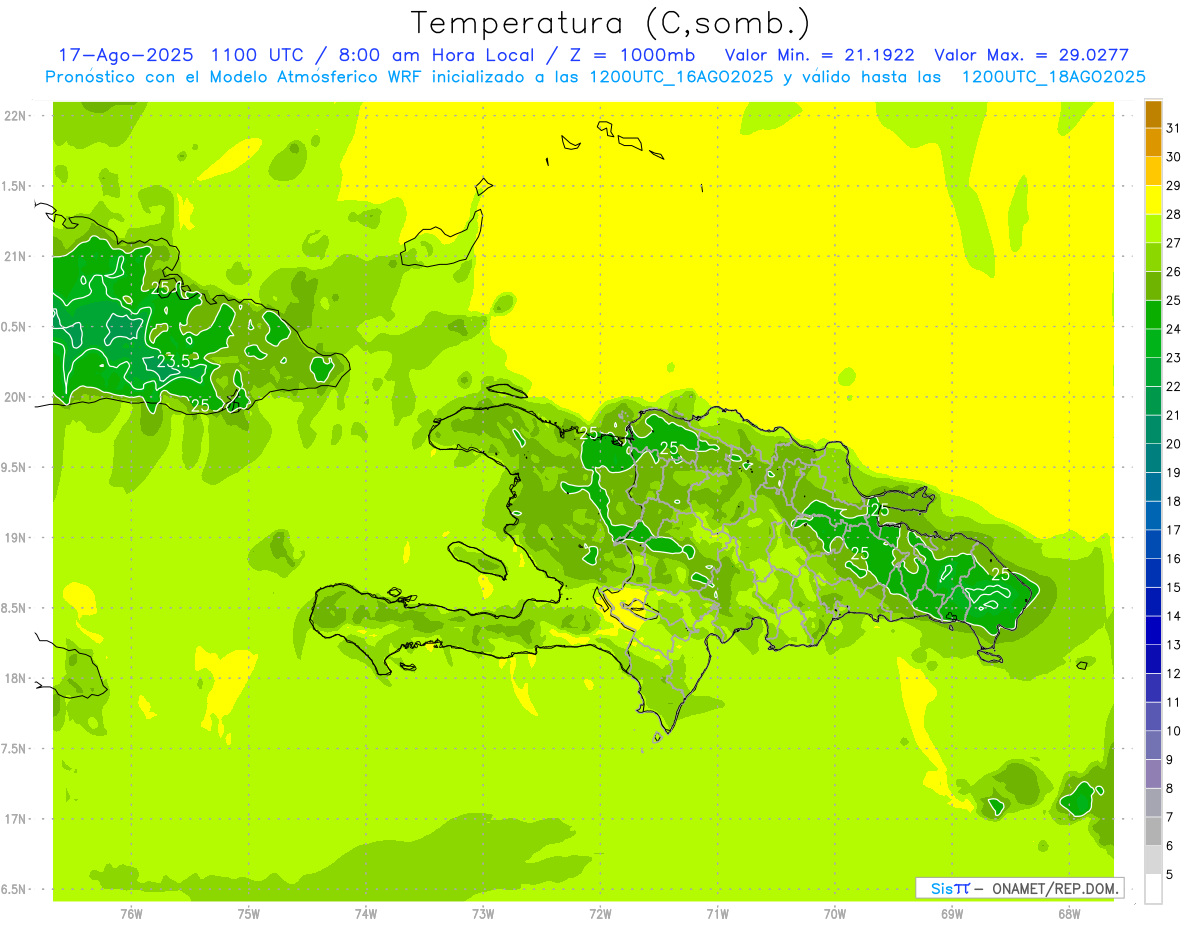This screenshot has width=1200, height=927.
Task: Click the colorbar legend value "8"
Action: pos(1170,788)
